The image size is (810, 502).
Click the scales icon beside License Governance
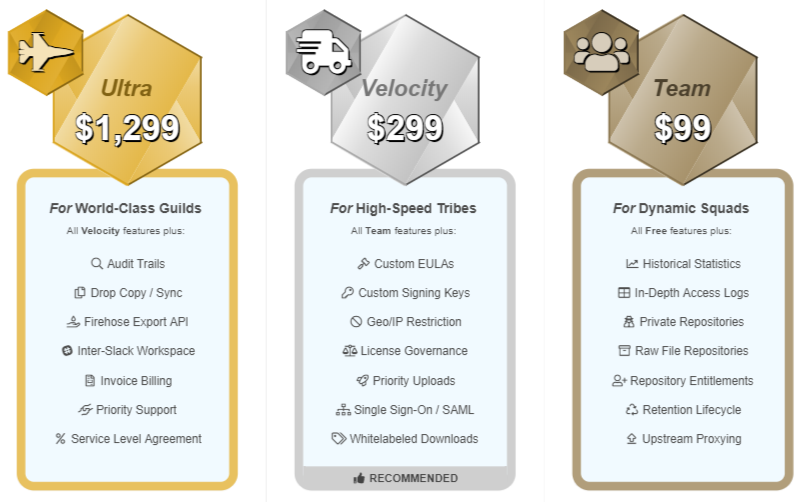click(350, 351)
